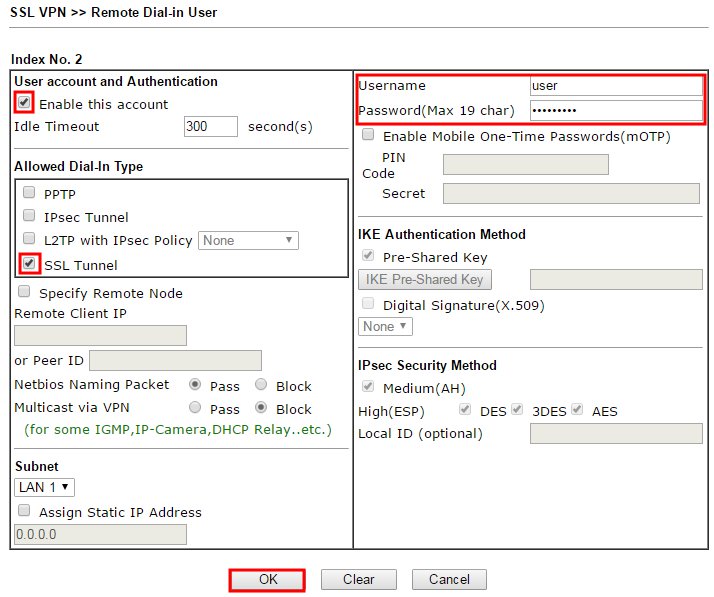Screen dimensions: 714x597
Task: Toggle the SSL Tunnel checkbox
Action: [x=29, y=263]
